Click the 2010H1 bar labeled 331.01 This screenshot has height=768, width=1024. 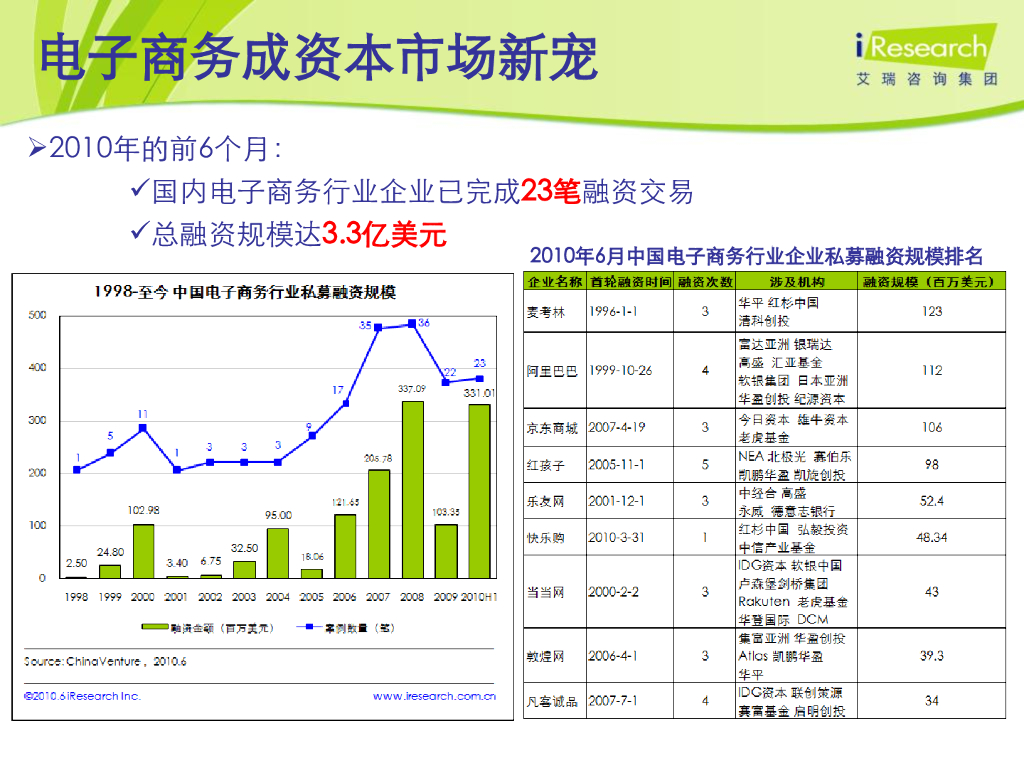tap(479, 491)
